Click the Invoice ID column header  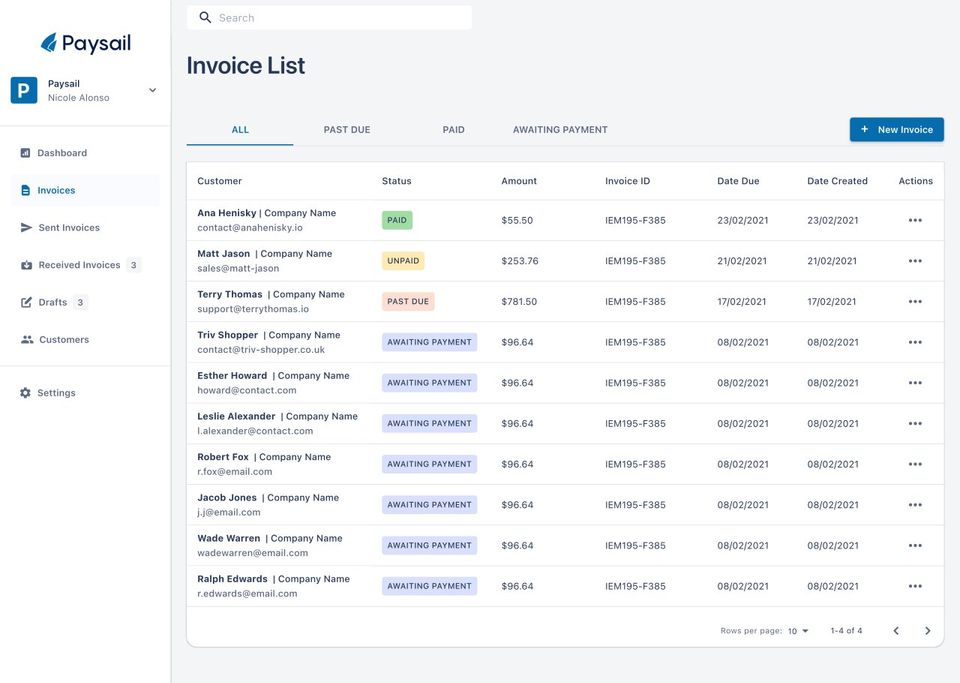pyautogui.click(x=628, y=181)
